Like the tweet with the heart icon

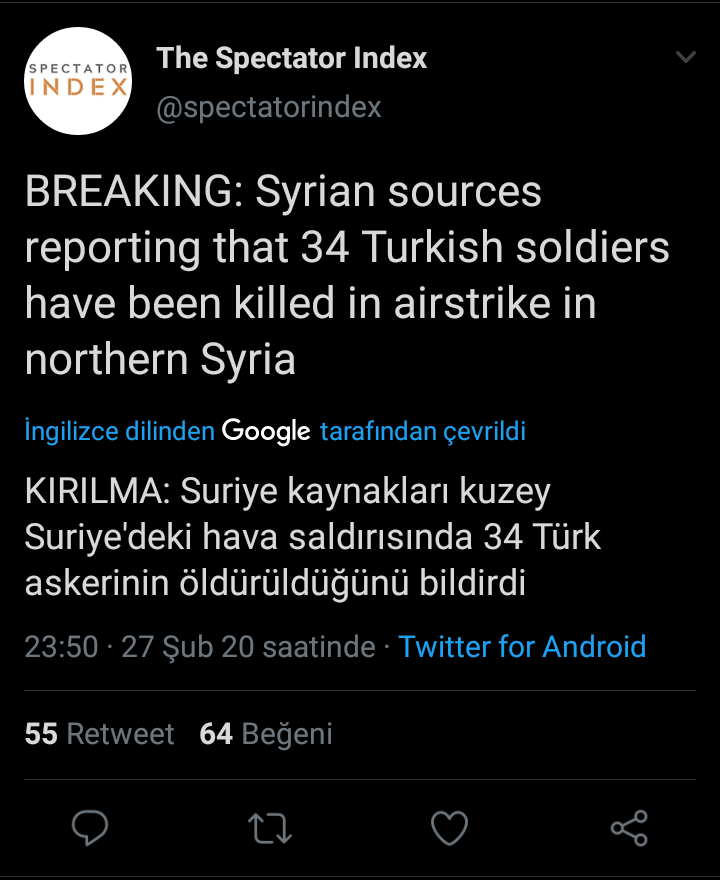(449, 828)
